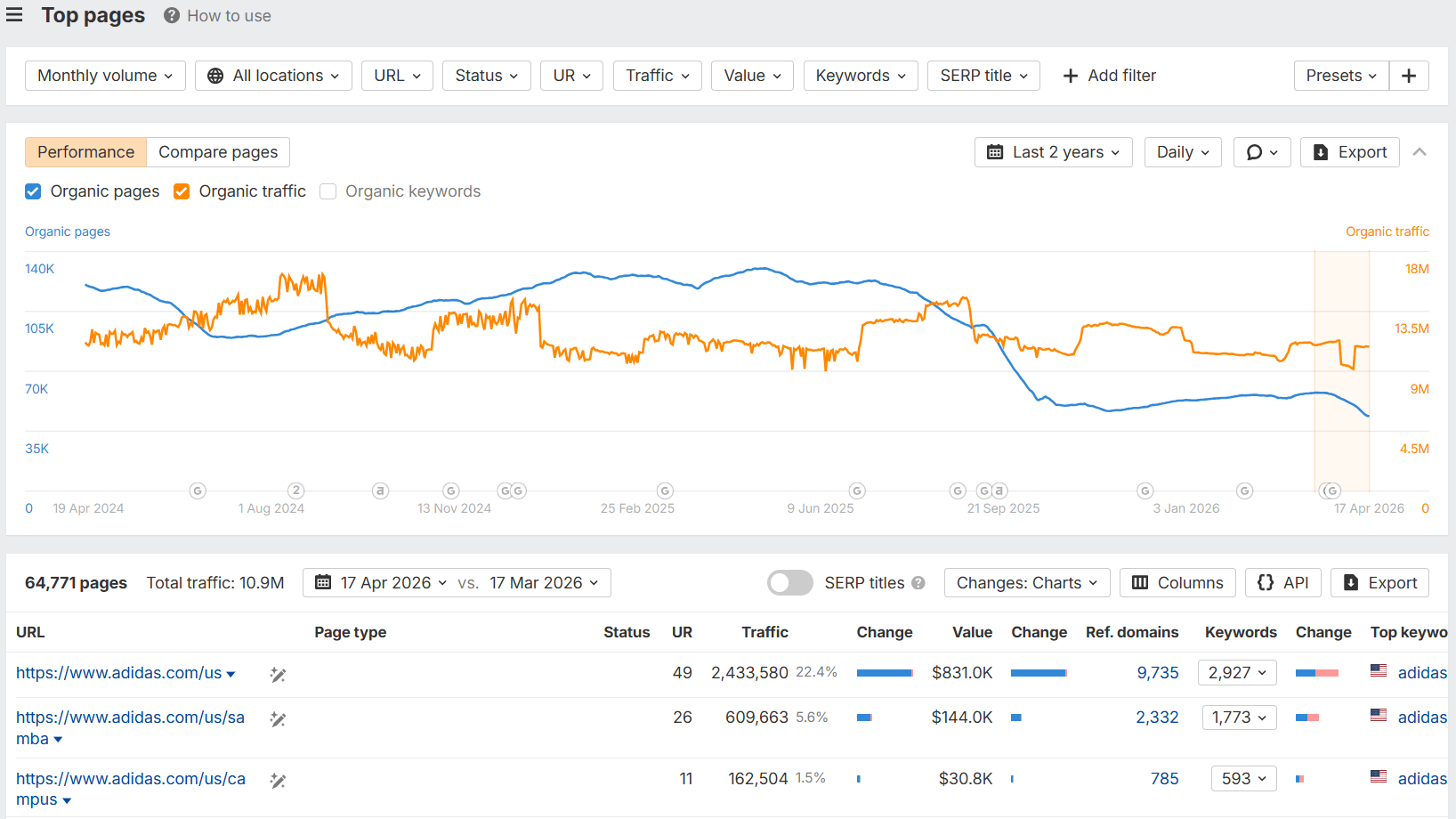Sort by the Traffic column header

pyautogui.click(x=764, y=632)
